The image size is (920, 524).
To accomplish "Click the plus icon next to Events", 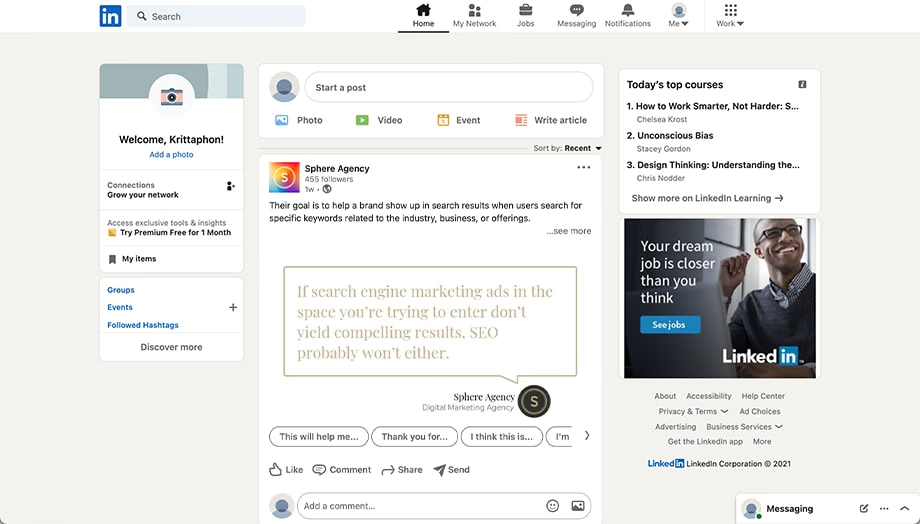I will tap(233, 307).
